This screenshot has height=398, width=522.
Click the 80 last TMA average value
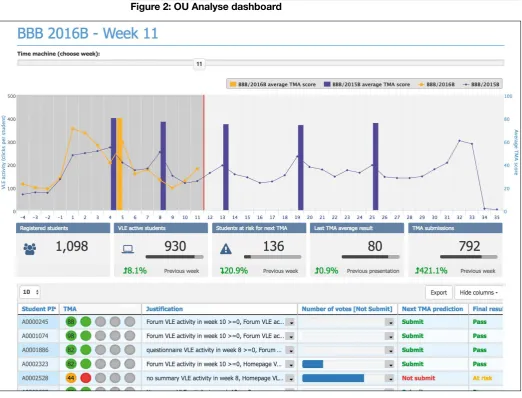pyautogui.click(x=375, y=246)
